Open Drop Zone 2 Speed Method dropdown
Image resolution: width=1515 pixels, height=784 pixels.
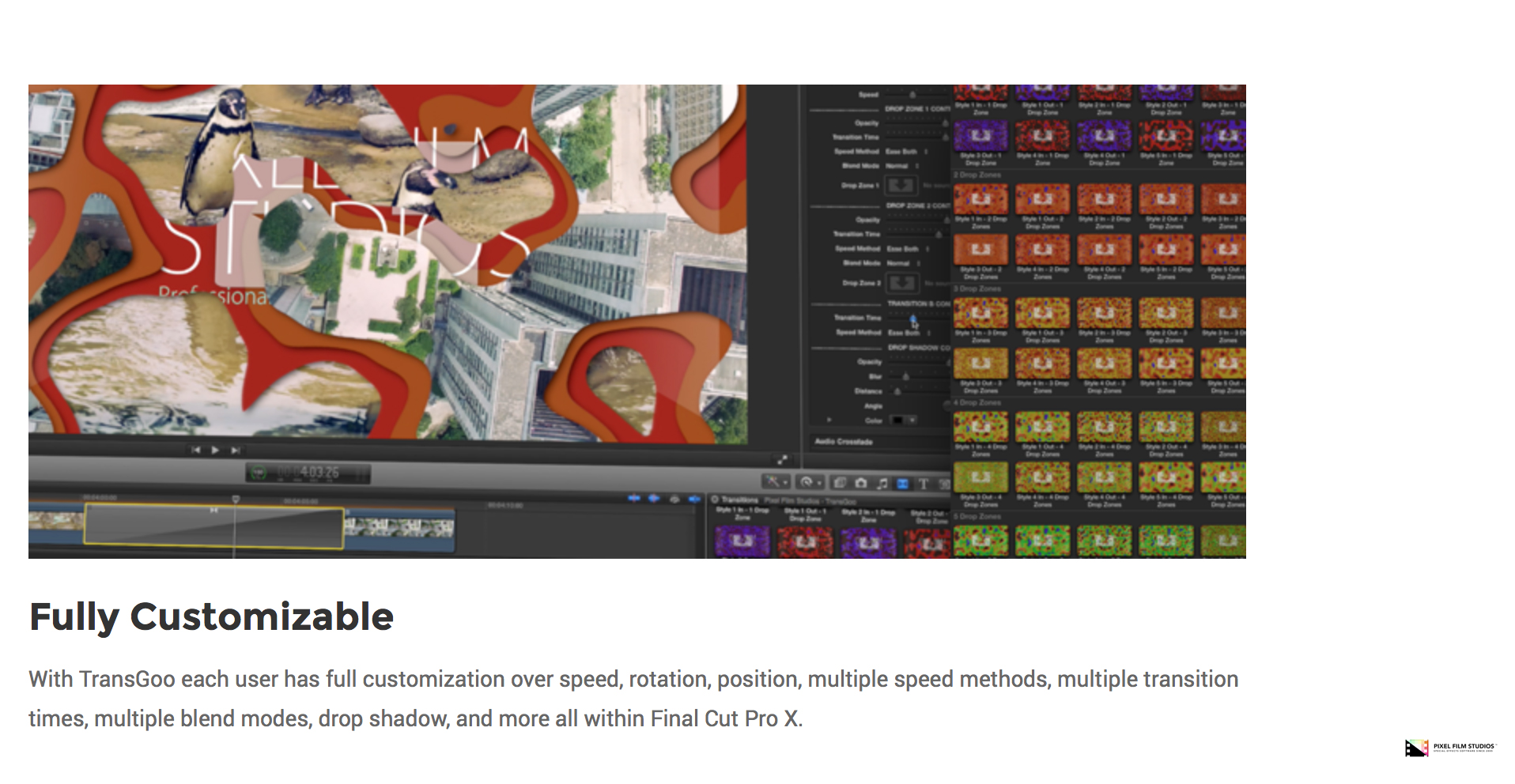pos(907,249)
